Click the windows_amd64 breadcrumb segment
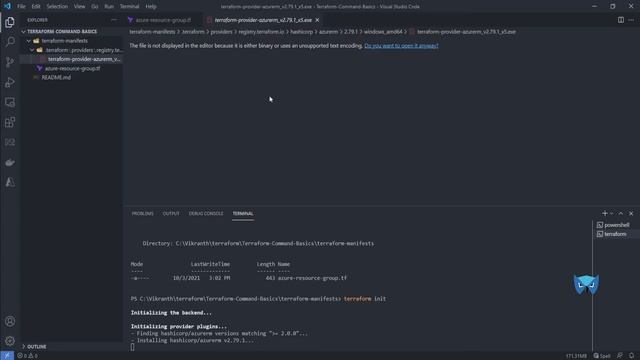The width and height of the screenshot is (640, 360). [x=383, y=32]
